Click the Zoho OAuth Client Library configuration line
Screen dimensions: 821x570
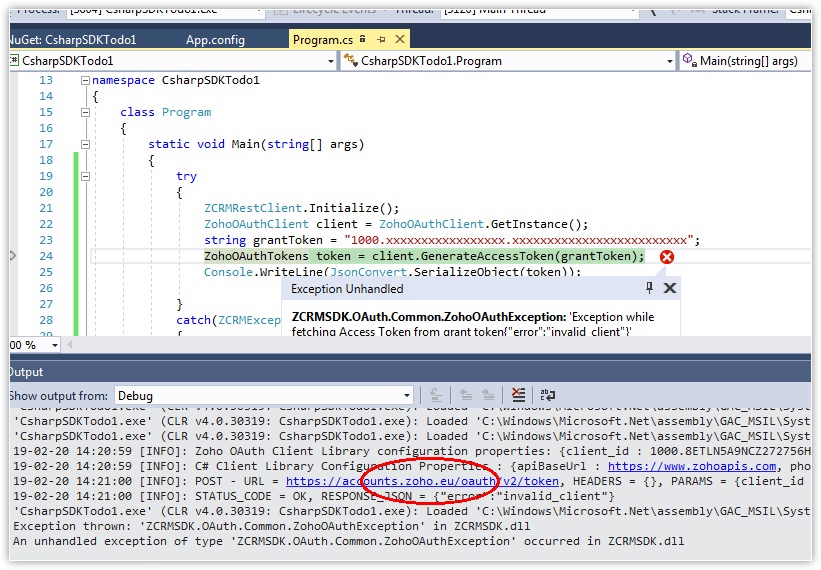412,451
